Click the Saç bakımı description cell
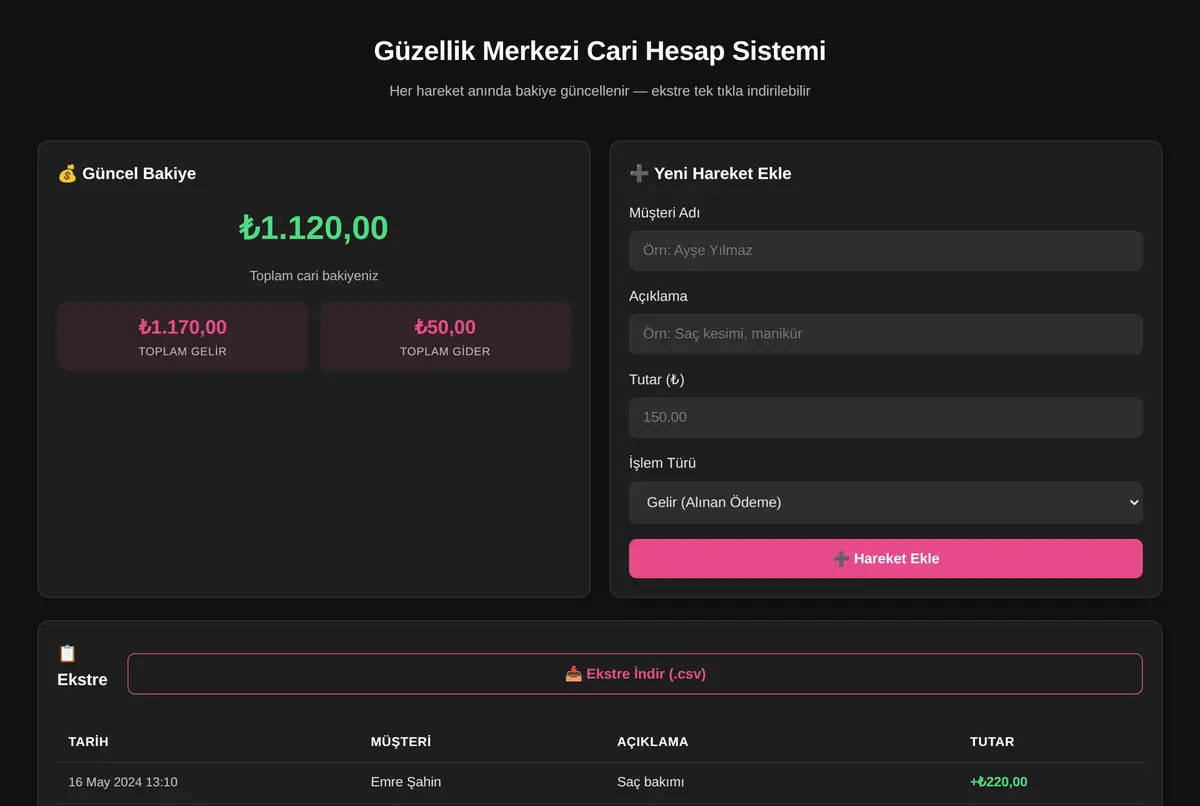The height and width of the screenshot is (806, 1200). click(x=651, y=782)
